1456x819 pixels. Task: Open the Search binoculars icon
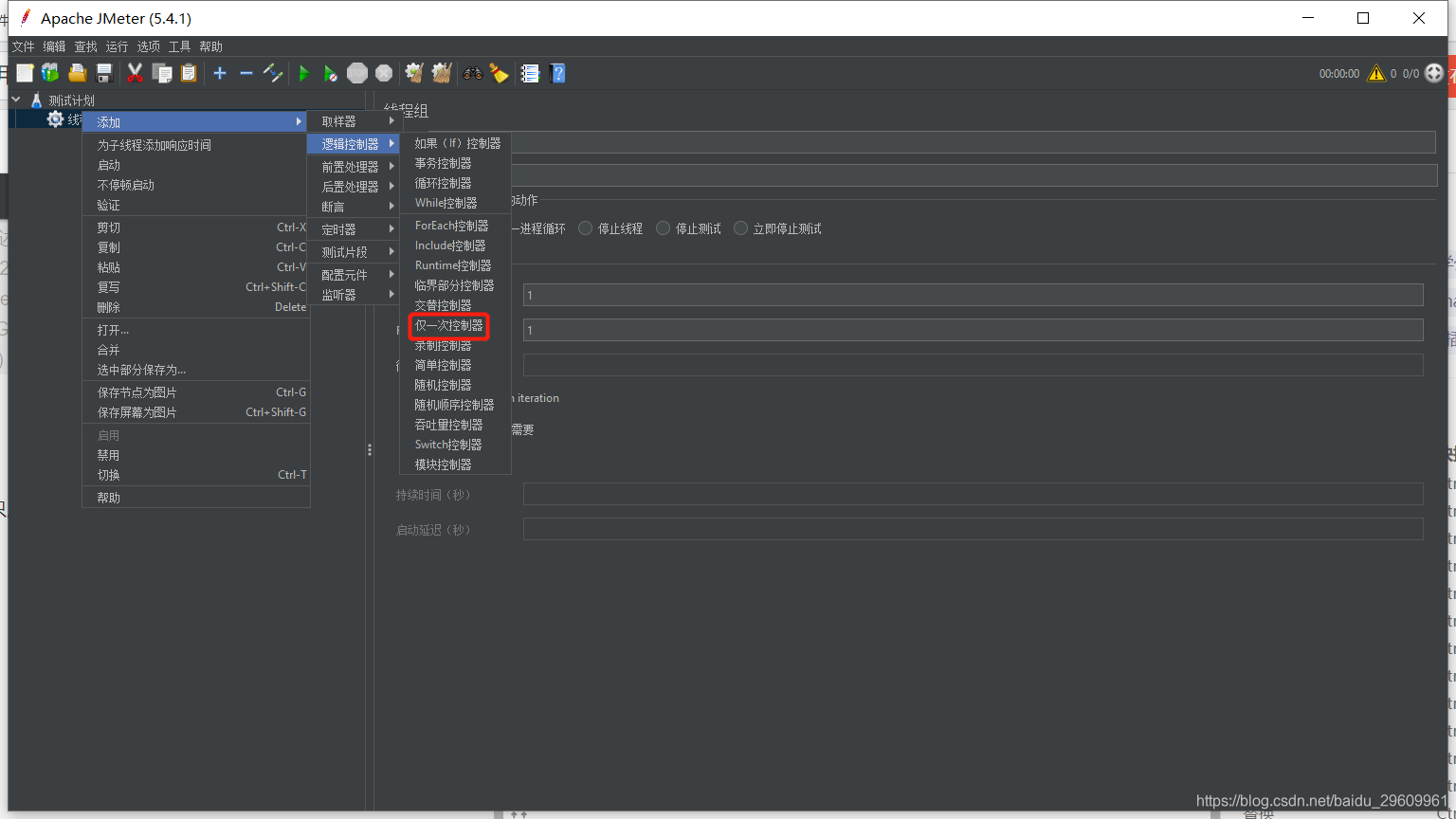[473, 73]
